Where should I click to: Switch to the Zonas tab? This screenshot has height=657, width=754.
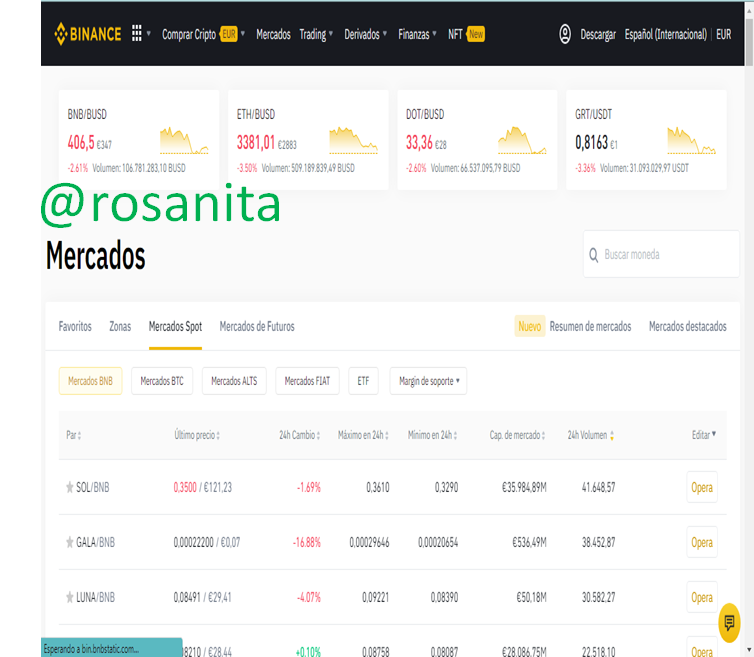point(120,327)
